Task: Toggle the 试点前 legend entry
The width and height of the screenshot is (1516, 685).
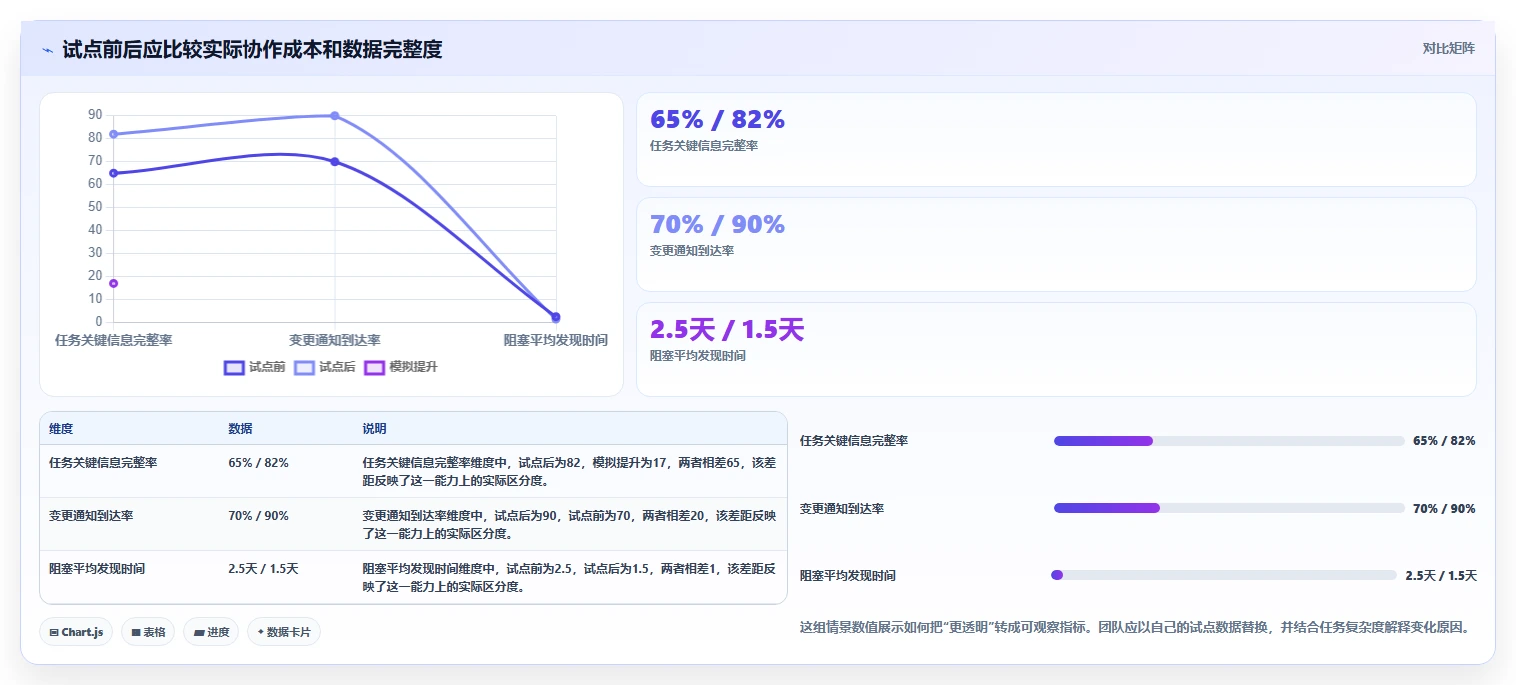Action: pos(255,367)
